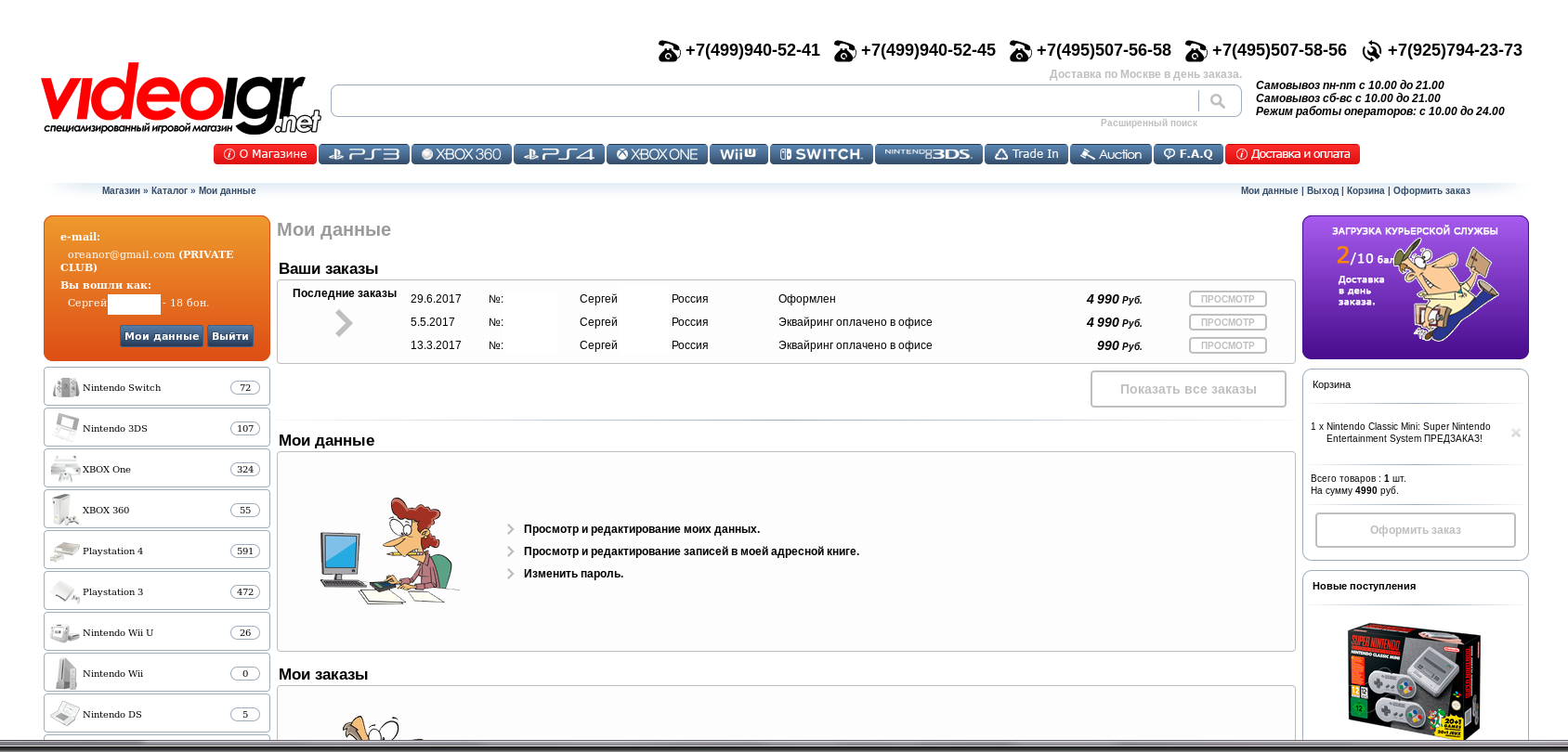Open the Доставка и оплата menu tab
Image resolution: width=1568 pixels, height=752 pixels.
(x=1292, y=154)
